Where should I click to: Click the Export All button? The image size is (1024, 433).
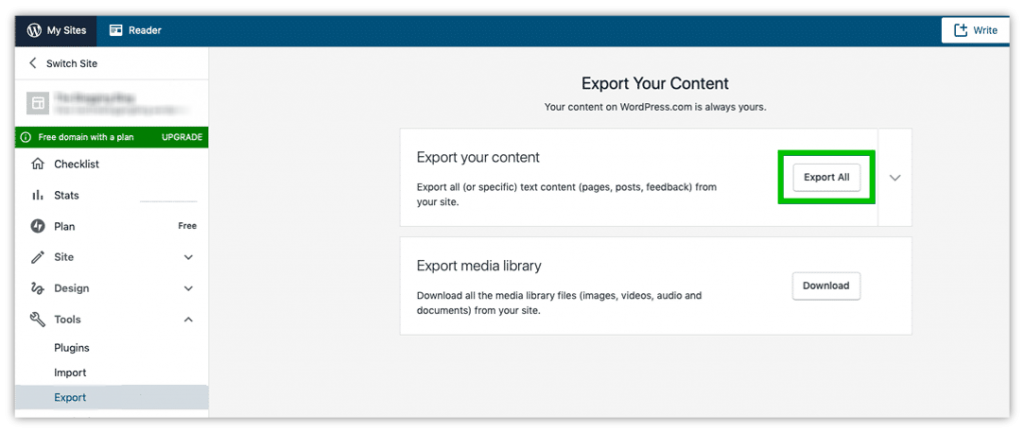tap(826, 177)
